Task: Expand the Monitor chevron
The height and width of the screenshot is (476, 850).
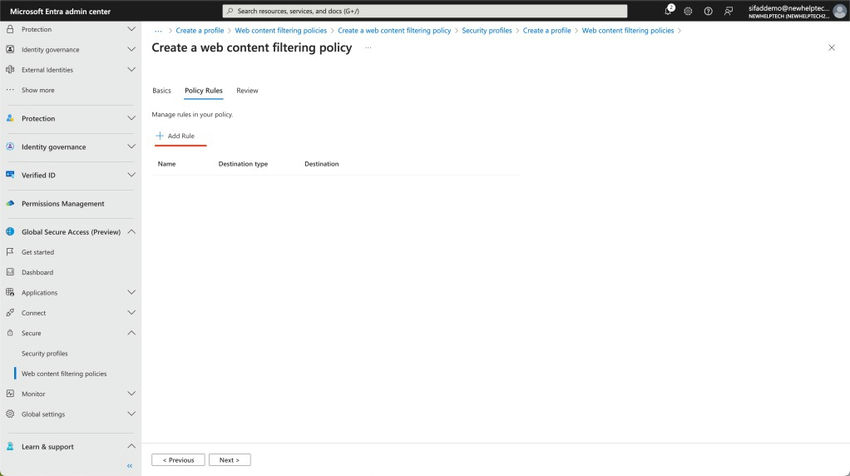Action: 131,394
